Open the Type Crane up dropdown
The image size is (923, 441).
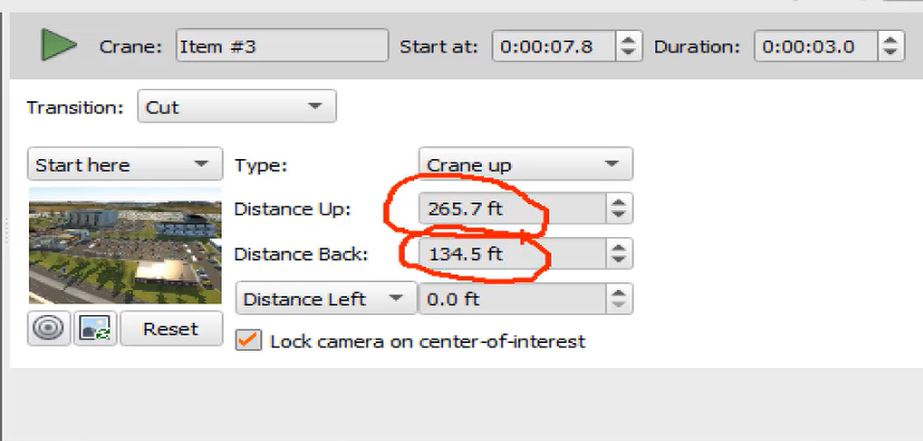(x=526, y=164)
